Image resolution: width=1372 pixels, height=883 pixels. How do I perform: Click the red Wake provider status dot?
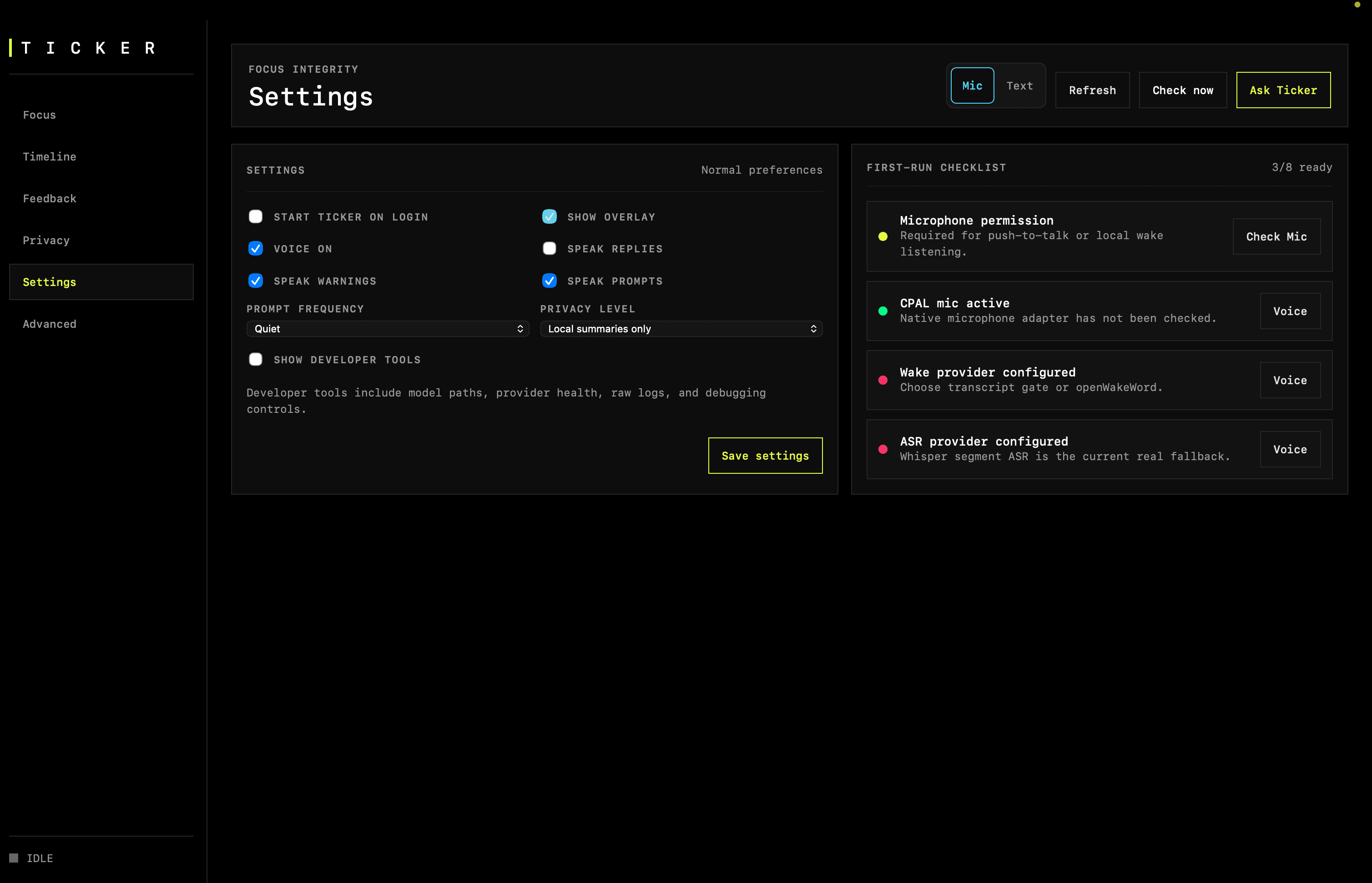pos(883,380)
